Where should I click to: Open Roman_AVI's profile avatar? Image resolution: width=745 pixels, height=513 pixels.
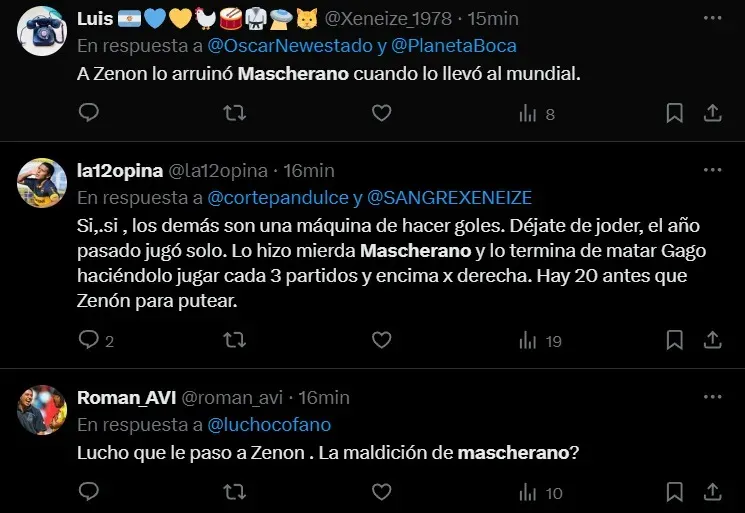tap(42, 409)
